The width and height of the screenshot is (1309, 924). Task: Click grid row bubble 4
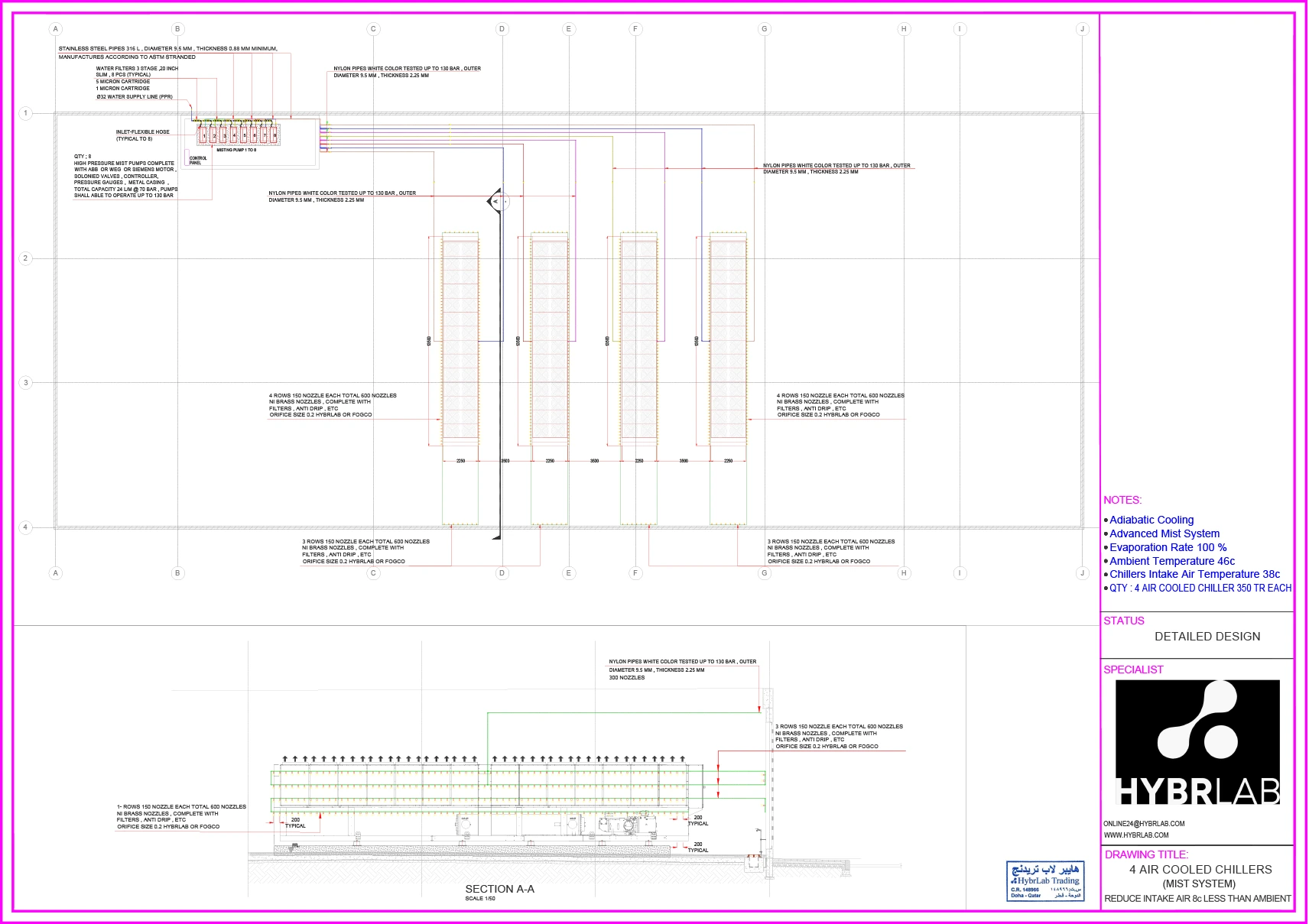[25, 527]
